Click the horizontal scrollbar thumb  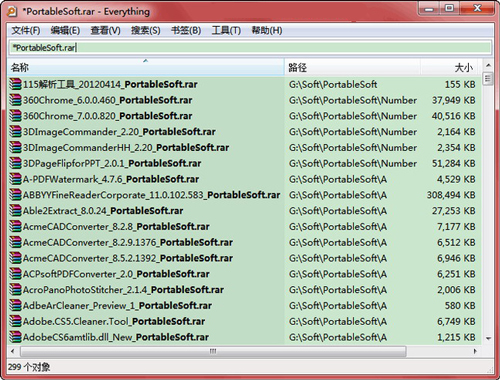(x=213, y=351)
